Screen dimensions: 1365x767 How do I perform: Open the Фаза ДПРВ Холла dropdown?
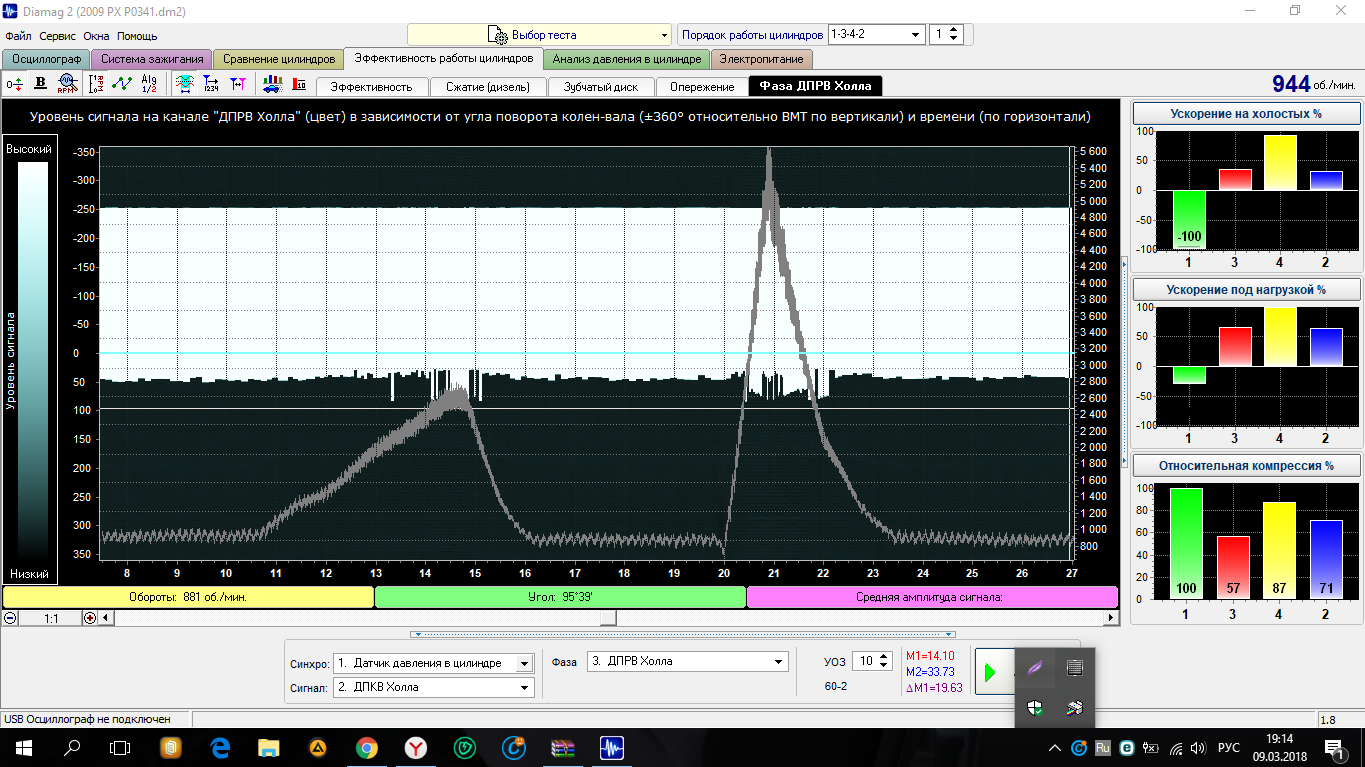click(688, 661)
